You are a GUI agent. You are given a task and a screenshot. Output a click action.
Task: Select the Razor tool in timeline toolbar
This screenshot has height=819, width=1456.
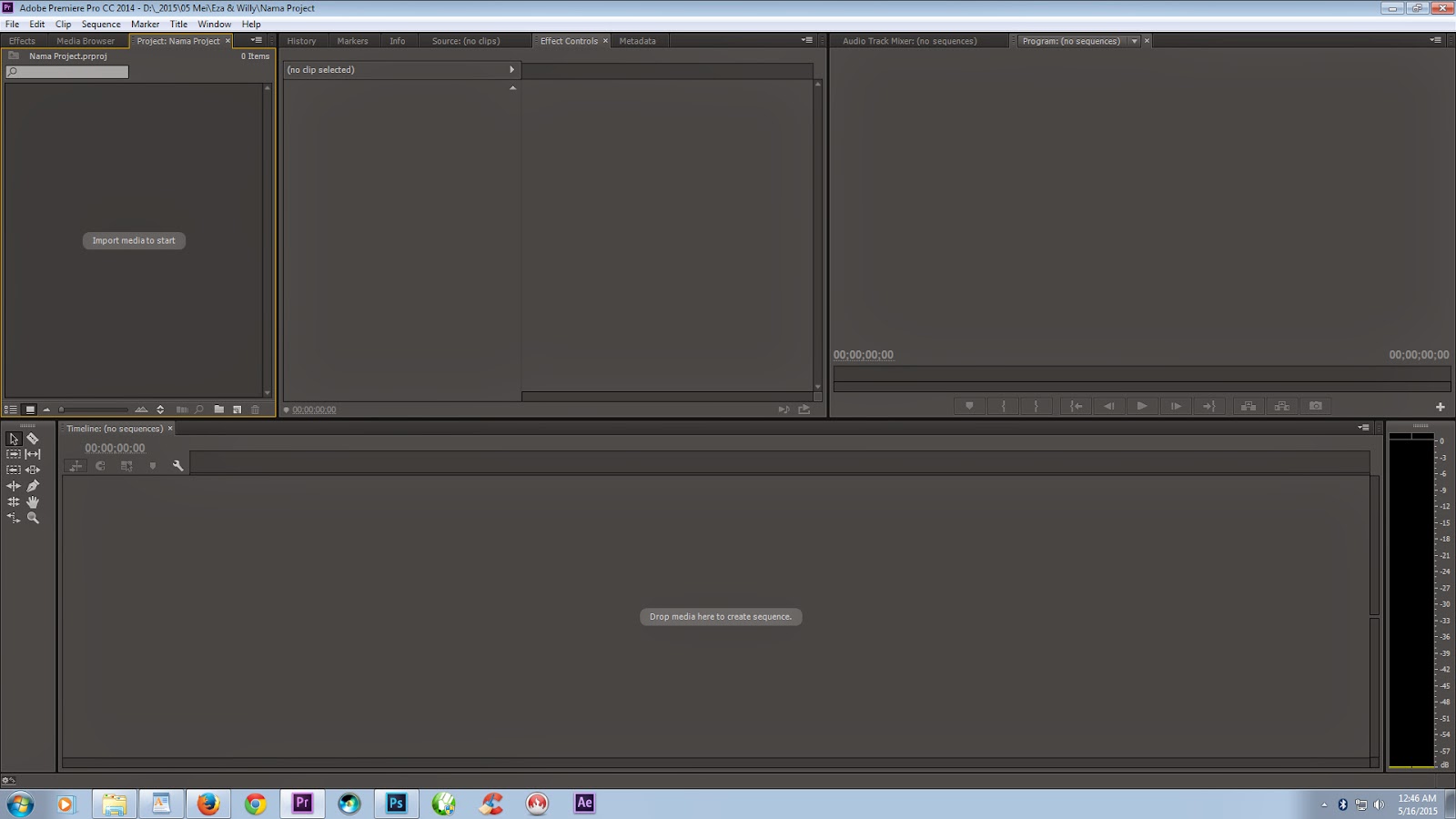(x=33, y=439)
